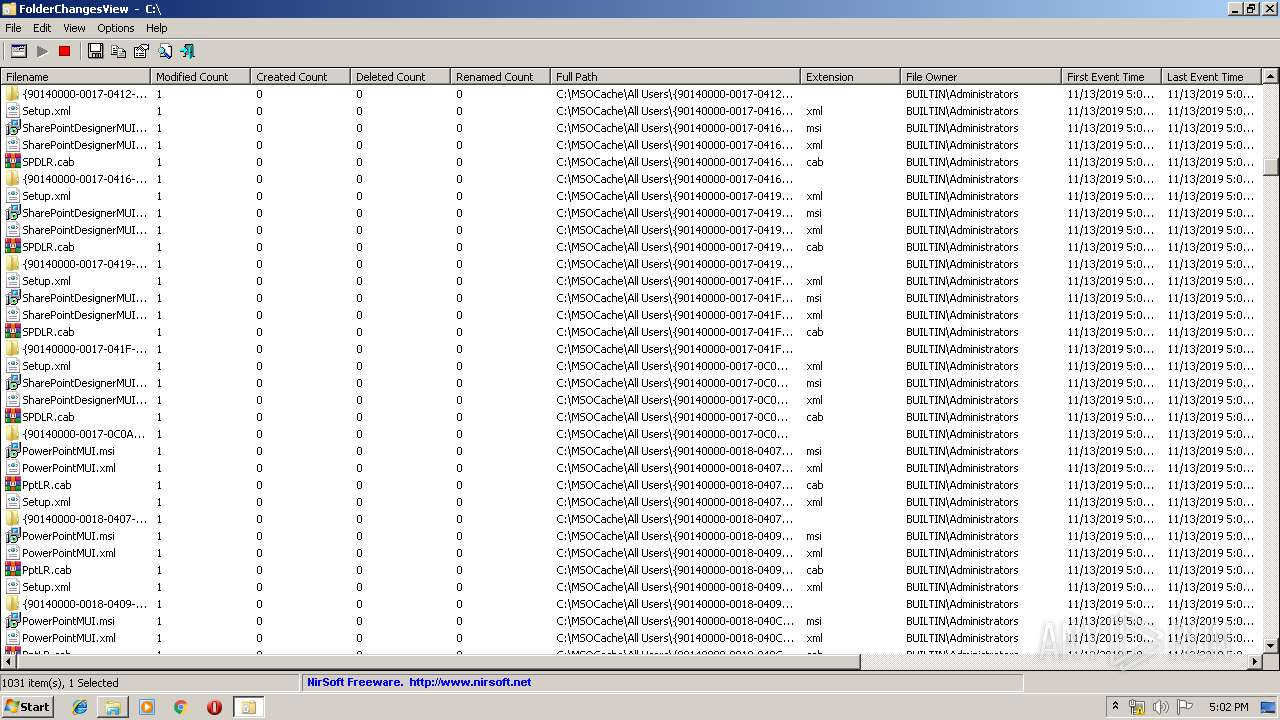Open the NirSoft website link in status bar

[470, 682]
